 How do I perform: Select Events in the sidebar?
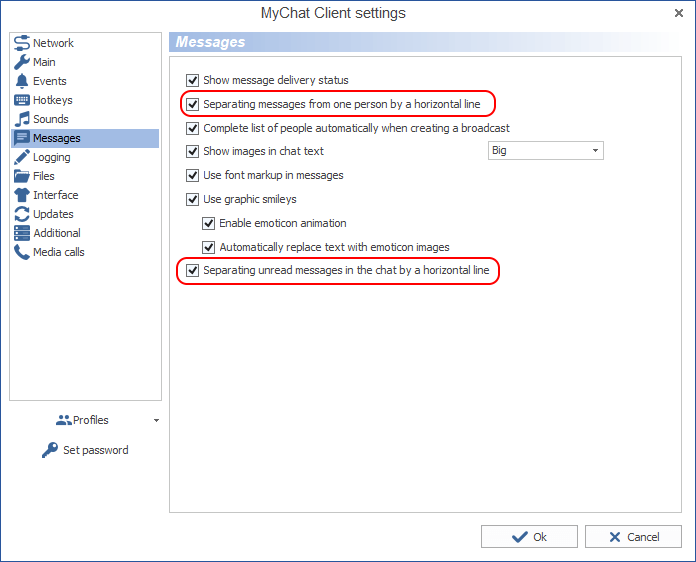click(x=50, y=81)
